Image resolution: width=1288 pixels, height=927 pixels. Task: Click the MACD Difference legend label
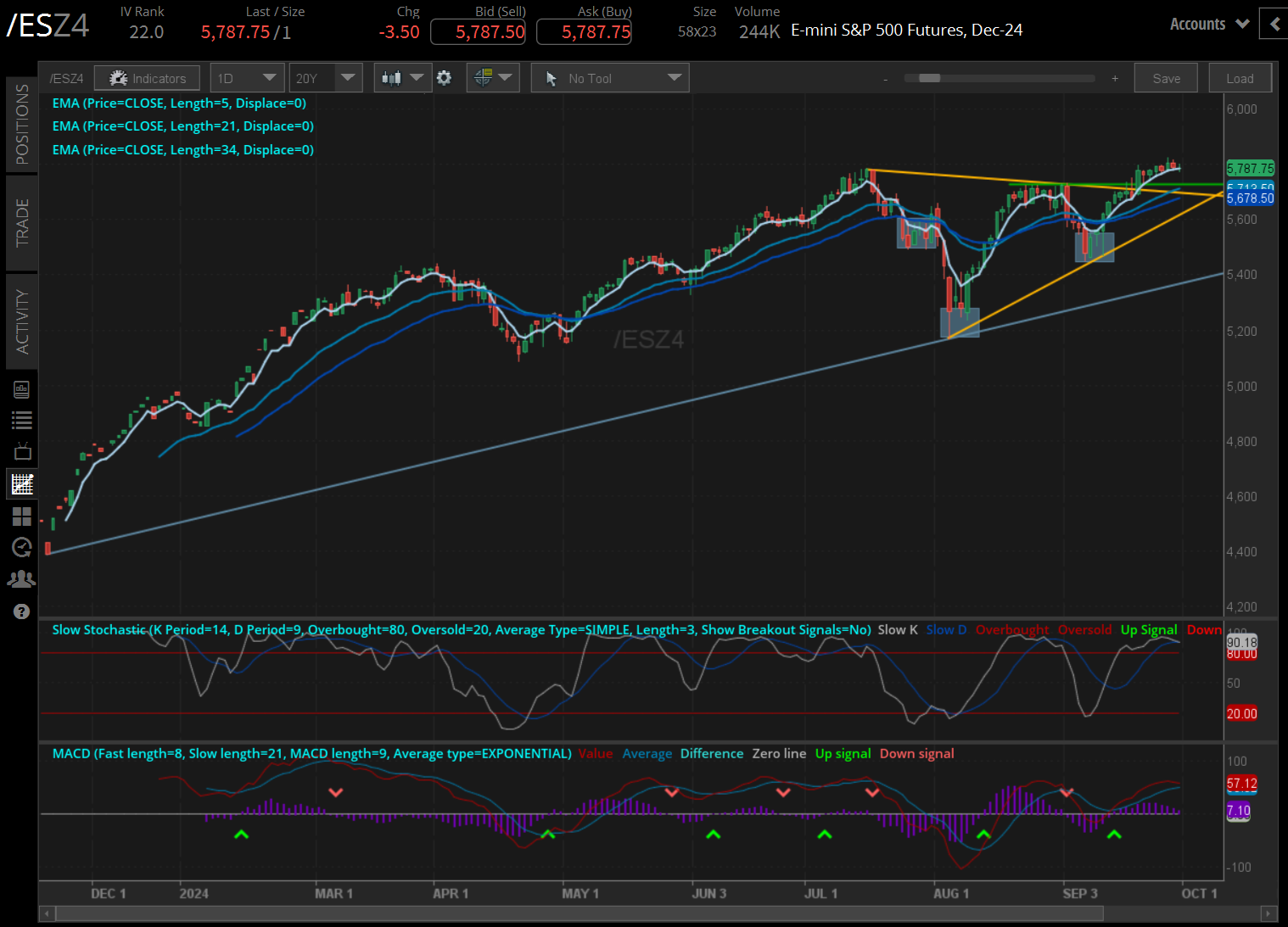coord(712,753)
